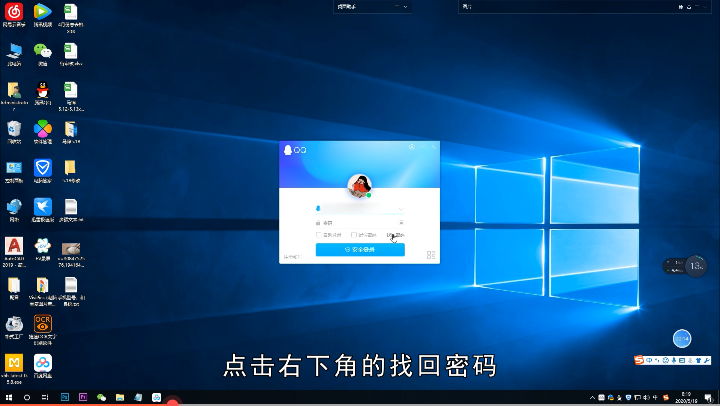
Task: Click the find password link
Action: click(x=396, y=235)
